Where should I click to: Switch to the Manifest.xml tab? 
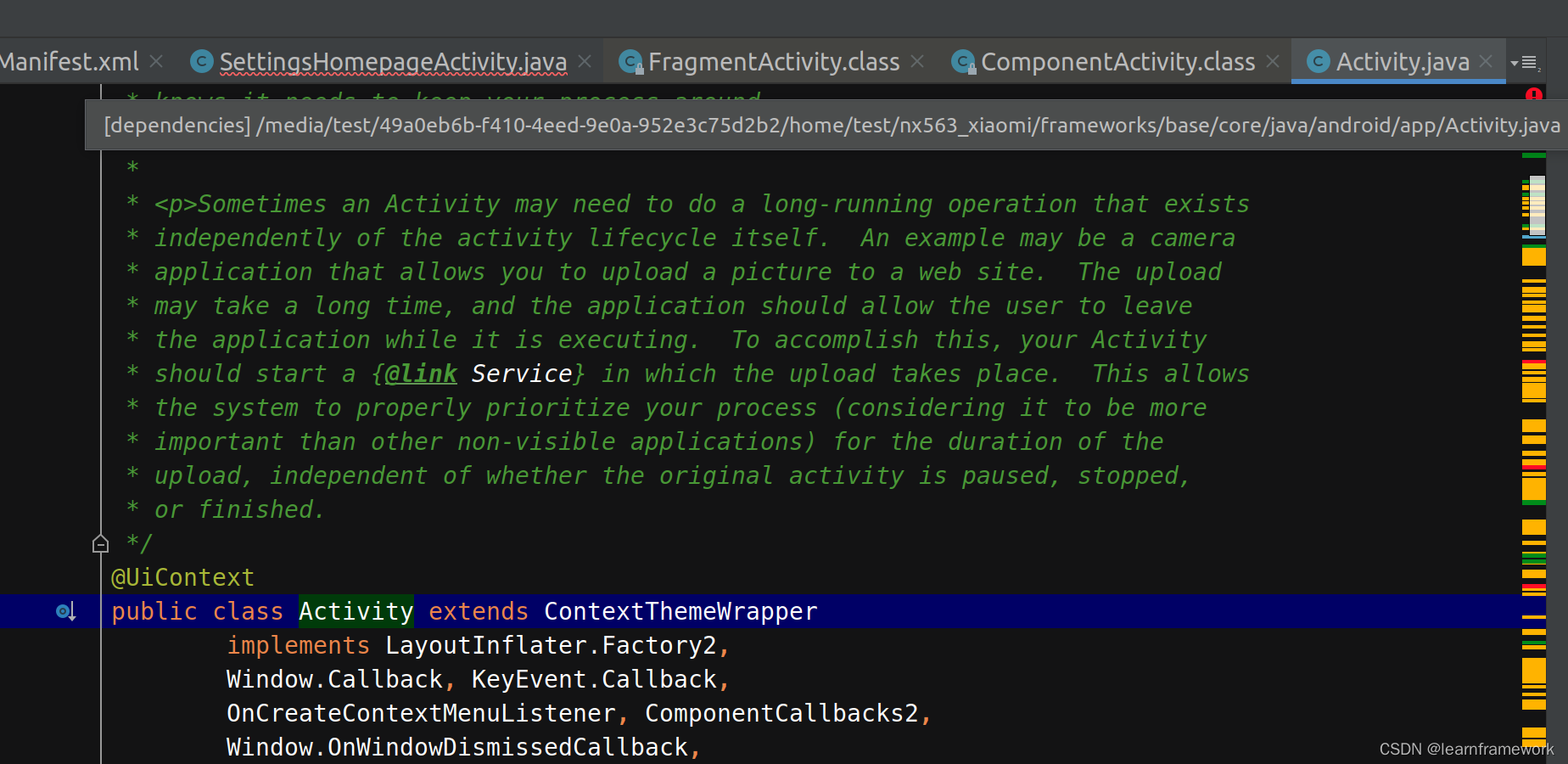pyautogui.click(x=70, y=62)
